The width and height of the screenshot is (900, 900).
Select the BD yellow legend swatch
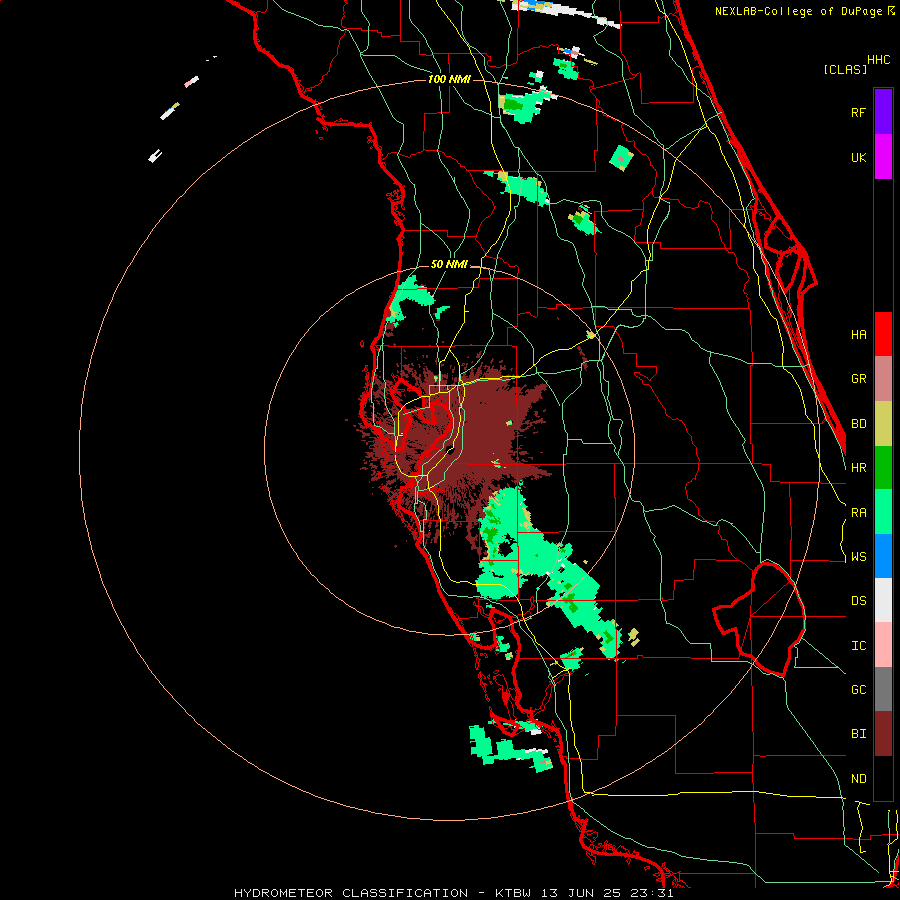pyautogui.click(x=883, y=424)
